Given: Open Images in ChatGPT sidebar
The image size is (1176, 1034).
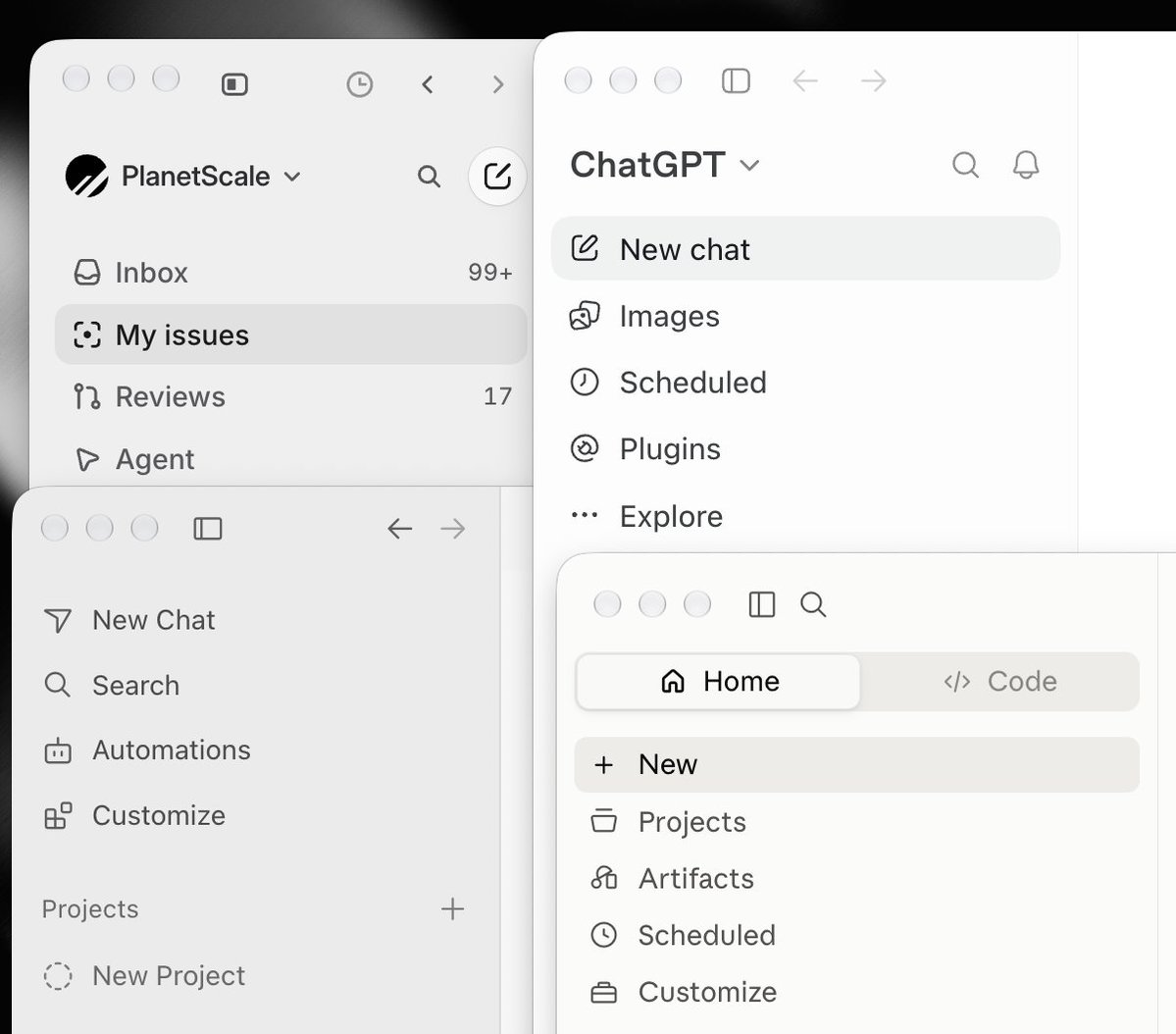Looking at the screenshot, I should point(805,316).
